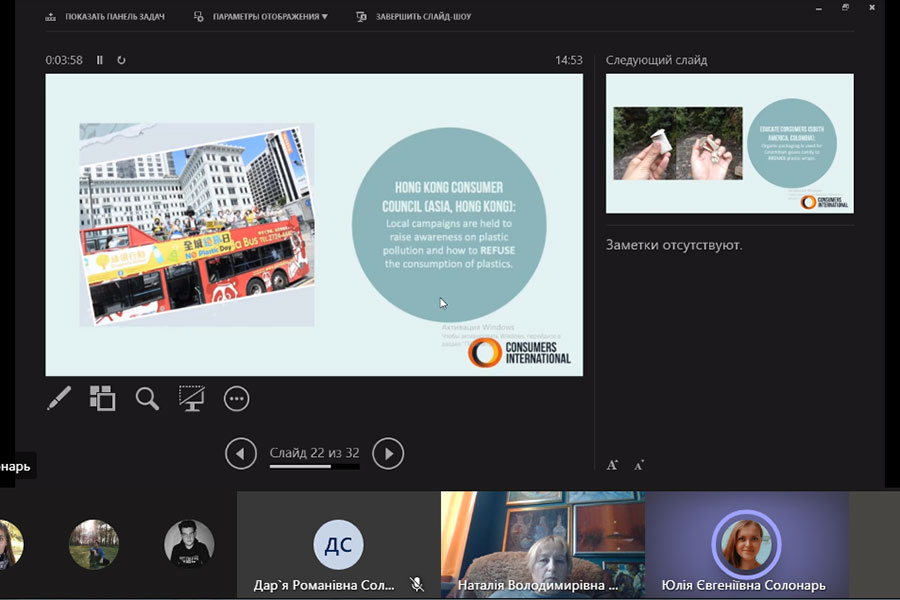Click the ДС initials avatar
This screenshot has height=600, width=900.
point(338,545)
